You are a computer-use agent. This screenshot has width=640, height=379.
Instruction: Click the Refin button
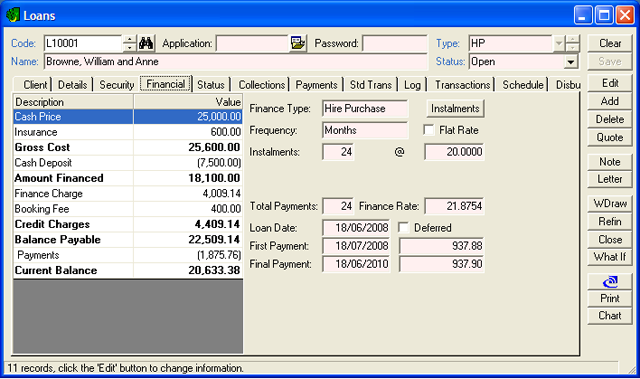(610, 222)
